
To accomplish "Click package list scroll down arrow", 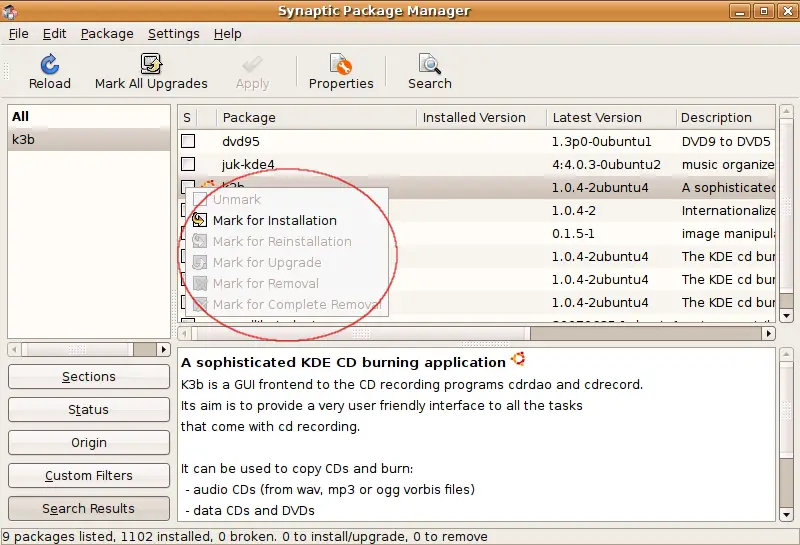I will (x=786, y=316).
